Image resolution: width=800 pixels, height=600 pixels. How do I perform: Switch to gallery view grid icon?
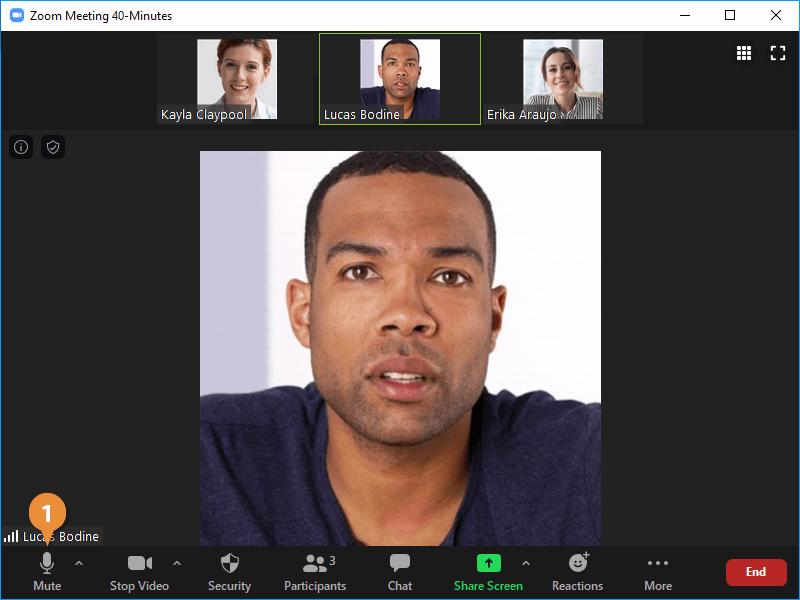click(744, 54)
